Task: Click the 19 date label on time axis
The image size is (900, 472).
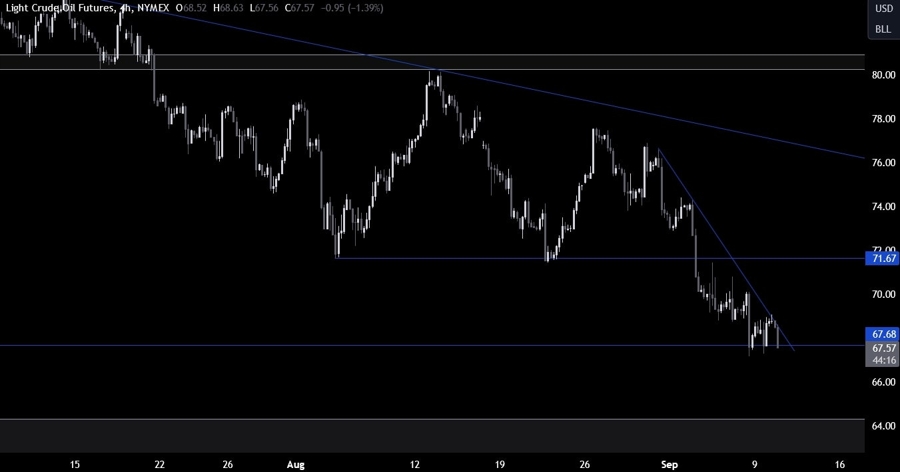Action: pyautogui.click(x=499, y=465)
